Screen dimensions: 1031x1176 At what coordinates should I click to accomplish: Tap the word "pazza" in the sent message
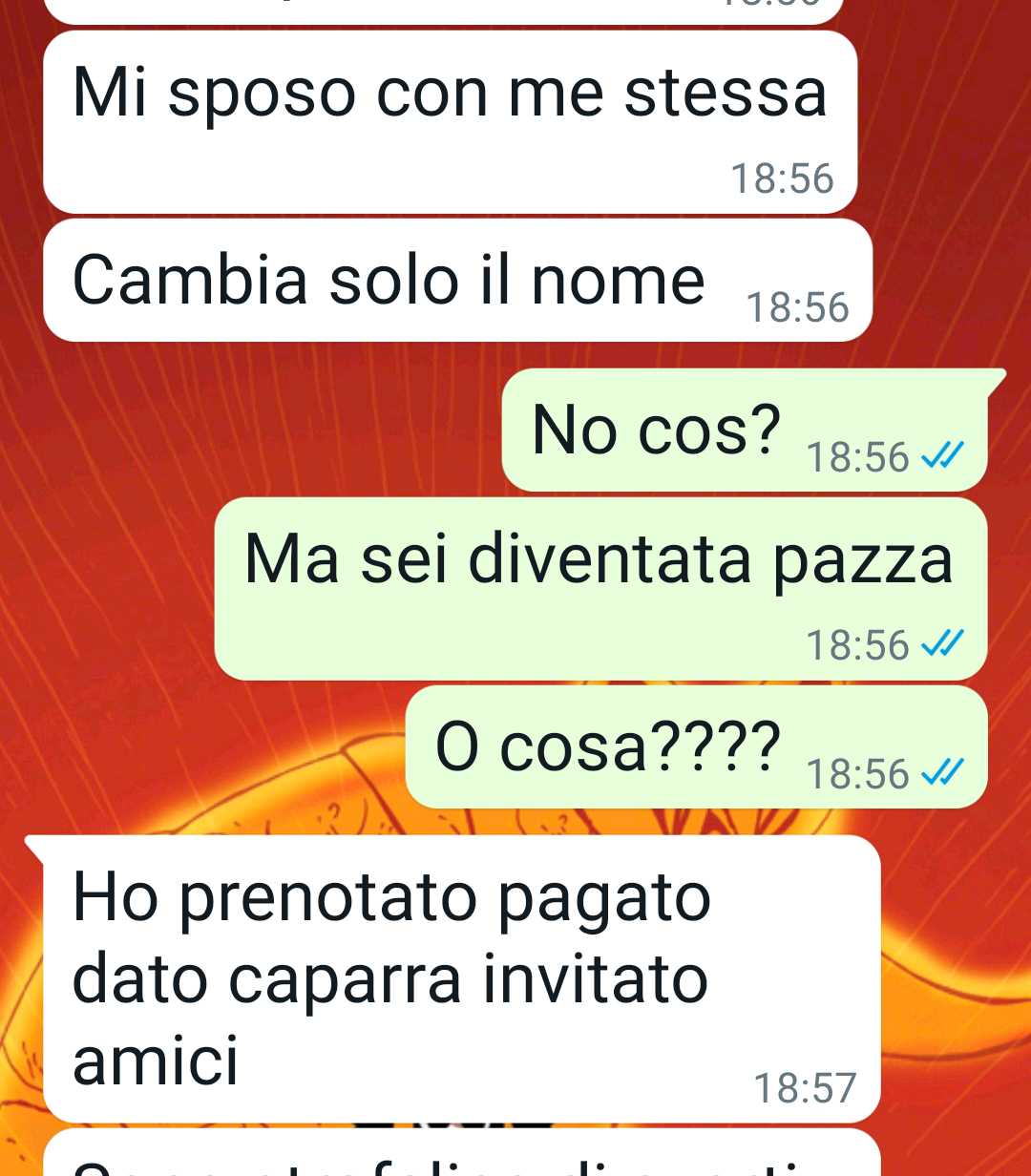click(862, 563)
